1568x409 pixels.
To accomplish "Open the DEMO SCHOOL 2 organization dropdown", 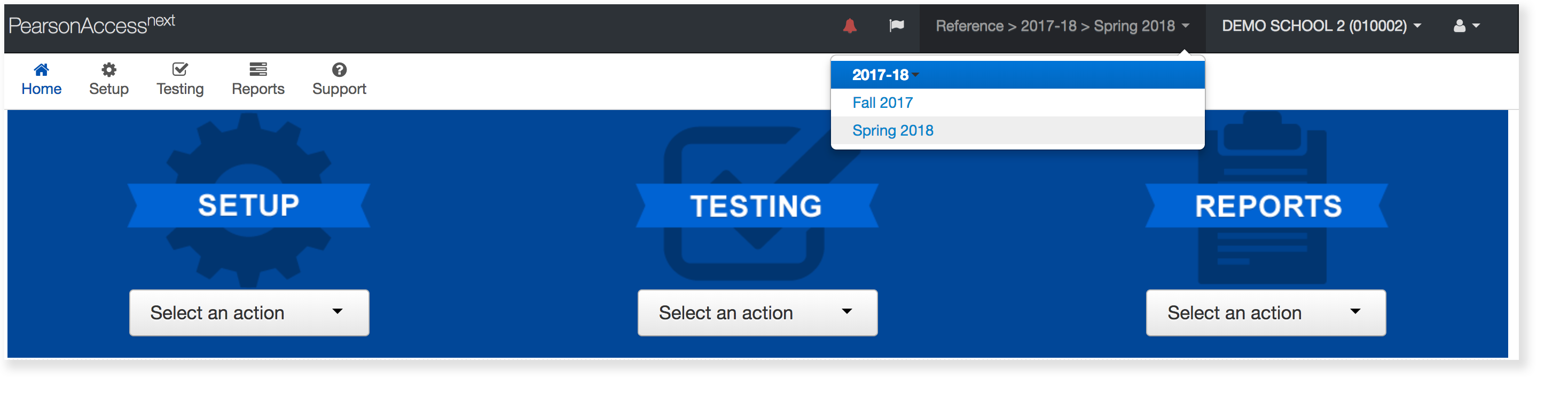I will (x=1321, y=26).
